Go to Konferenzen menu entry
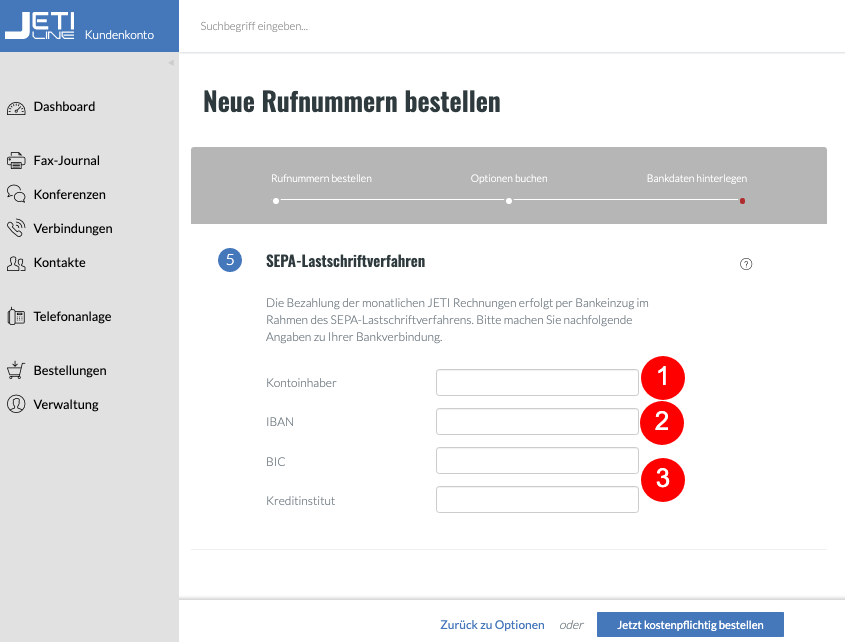The image size is (845, 642). [70, 195]
